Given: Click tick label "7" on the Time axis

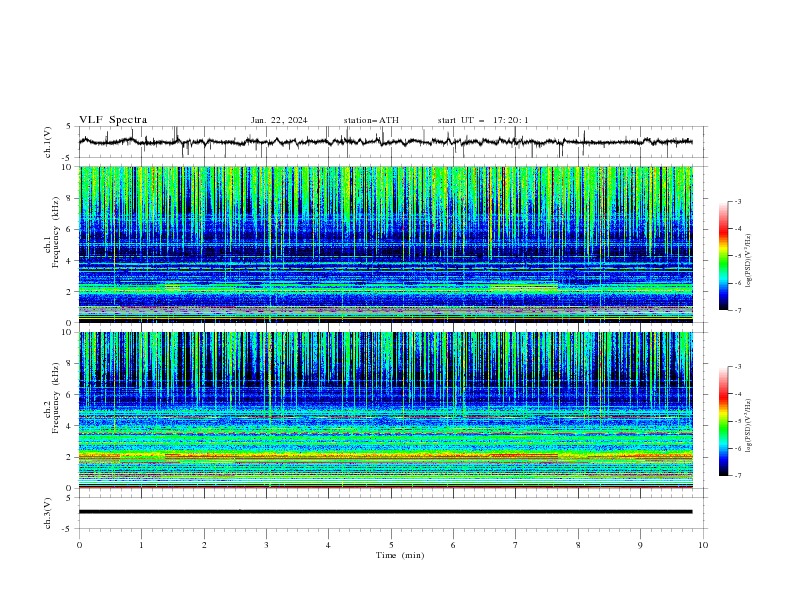Looking at the screenshot, I should [x=516, y=545].
